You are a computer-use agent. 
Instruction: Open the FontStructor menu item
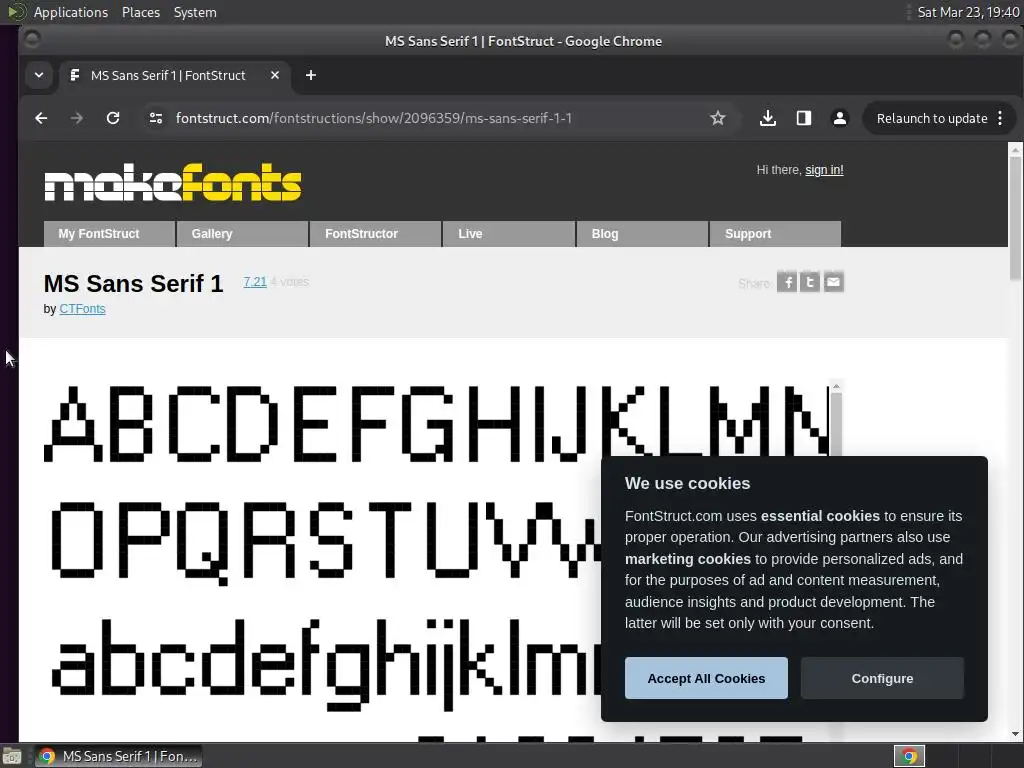(x=376, y=234)
